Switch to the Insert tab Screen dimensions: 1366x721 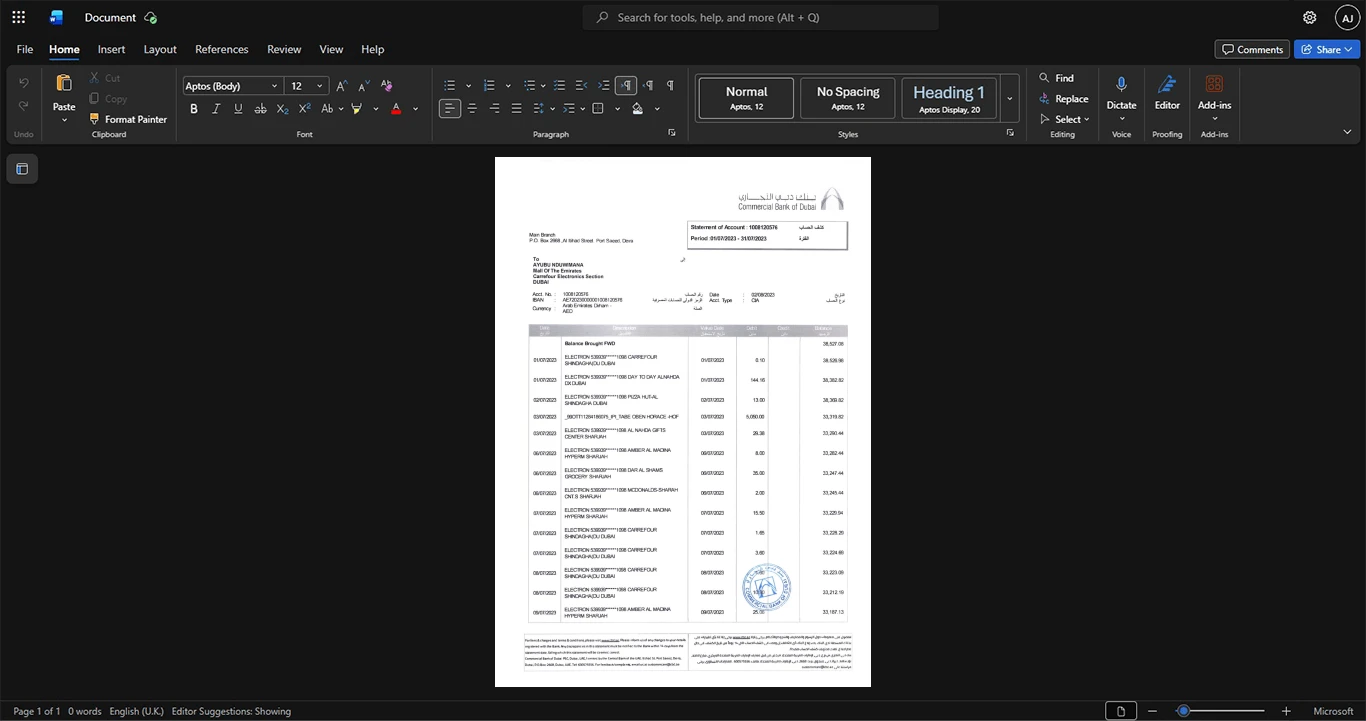tap(111, 49)
